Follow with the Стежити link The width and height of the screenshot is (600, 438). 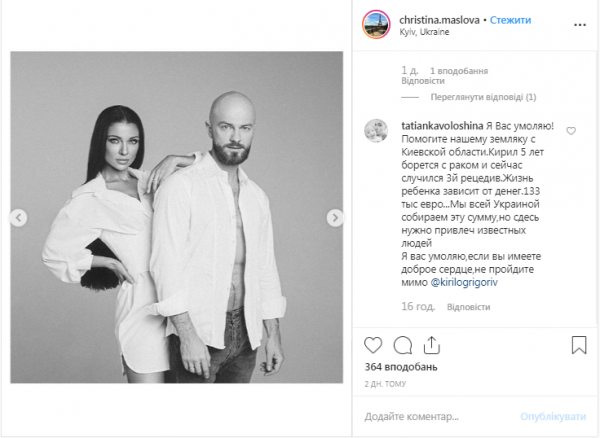[510, 20]
